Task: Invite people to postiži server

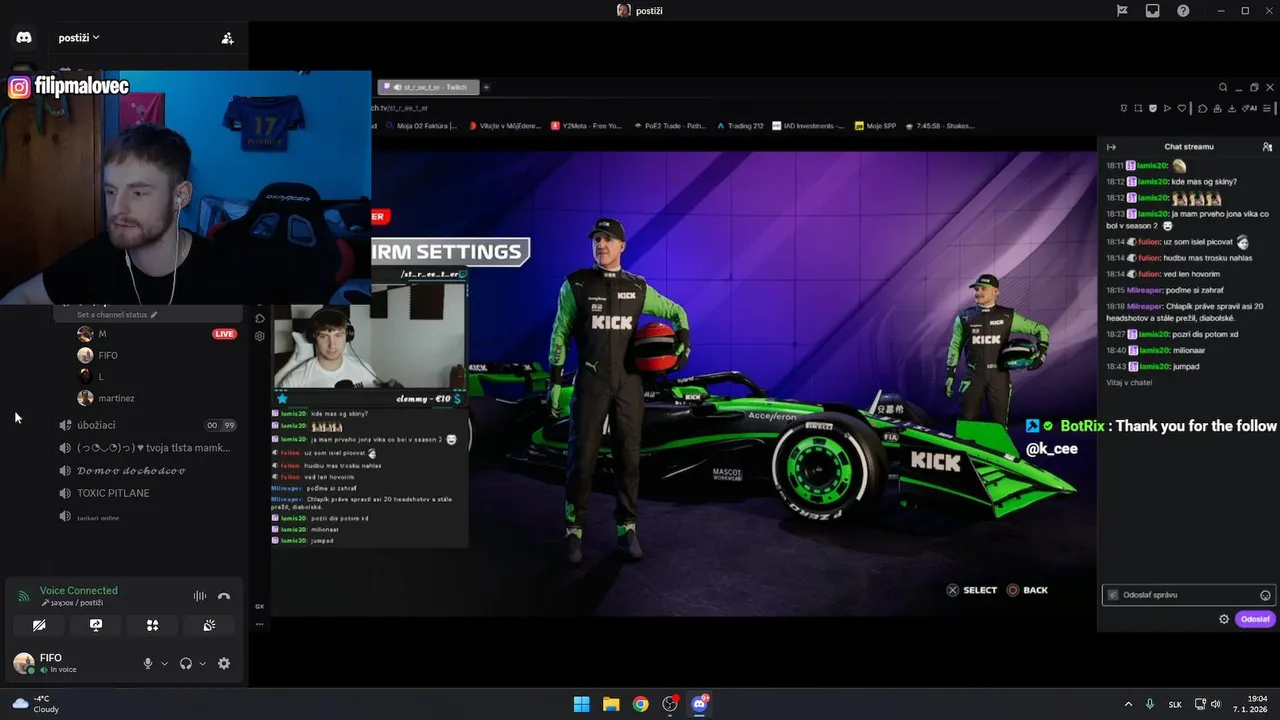Action: tap(227, 38)
